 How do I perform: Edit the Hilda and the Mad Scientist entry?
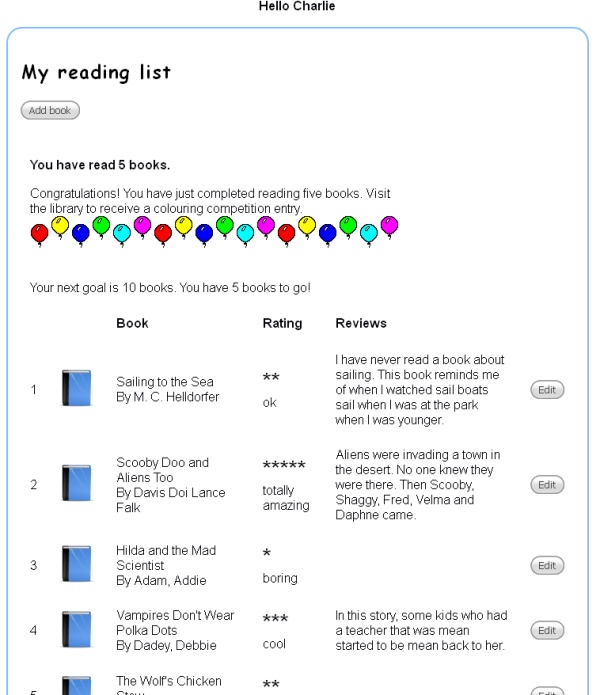(547, 565)
